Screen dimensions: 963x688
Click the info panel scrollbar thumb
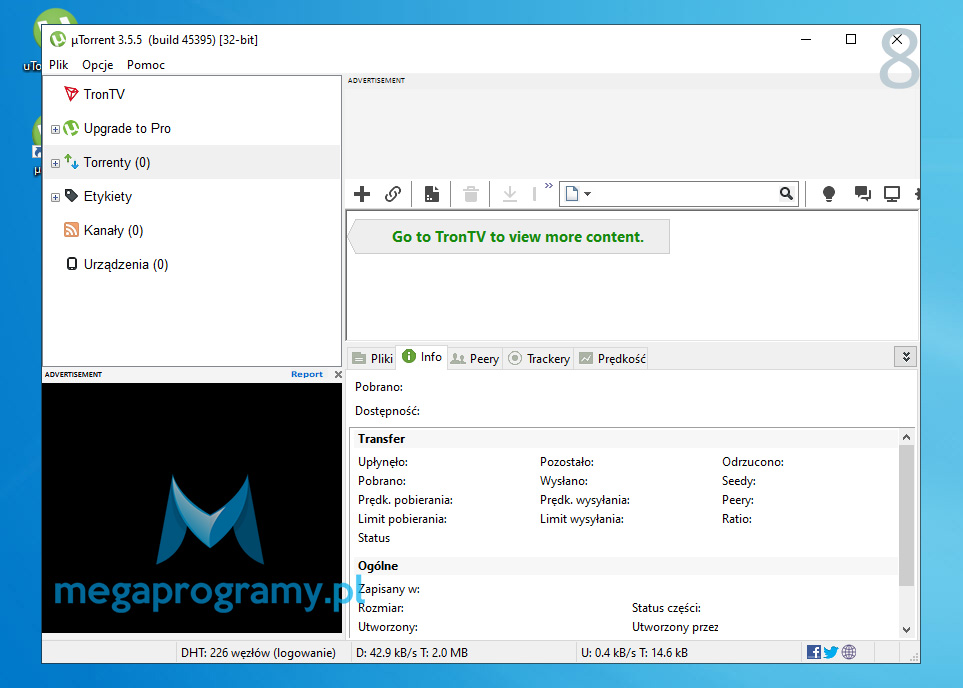tap(906, 515)
